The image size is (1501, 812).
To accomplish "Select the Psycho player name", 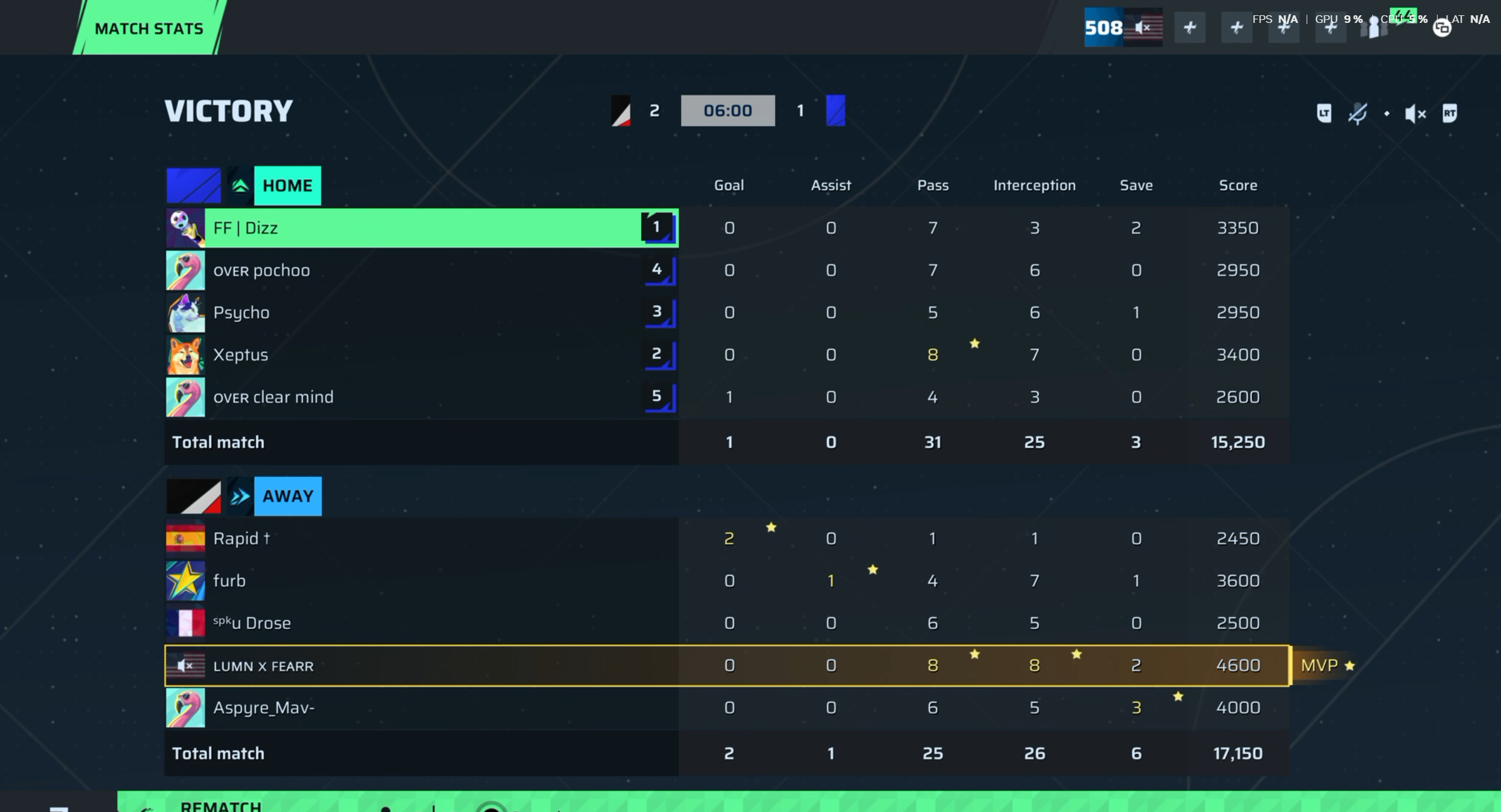I will click(241, 313).
